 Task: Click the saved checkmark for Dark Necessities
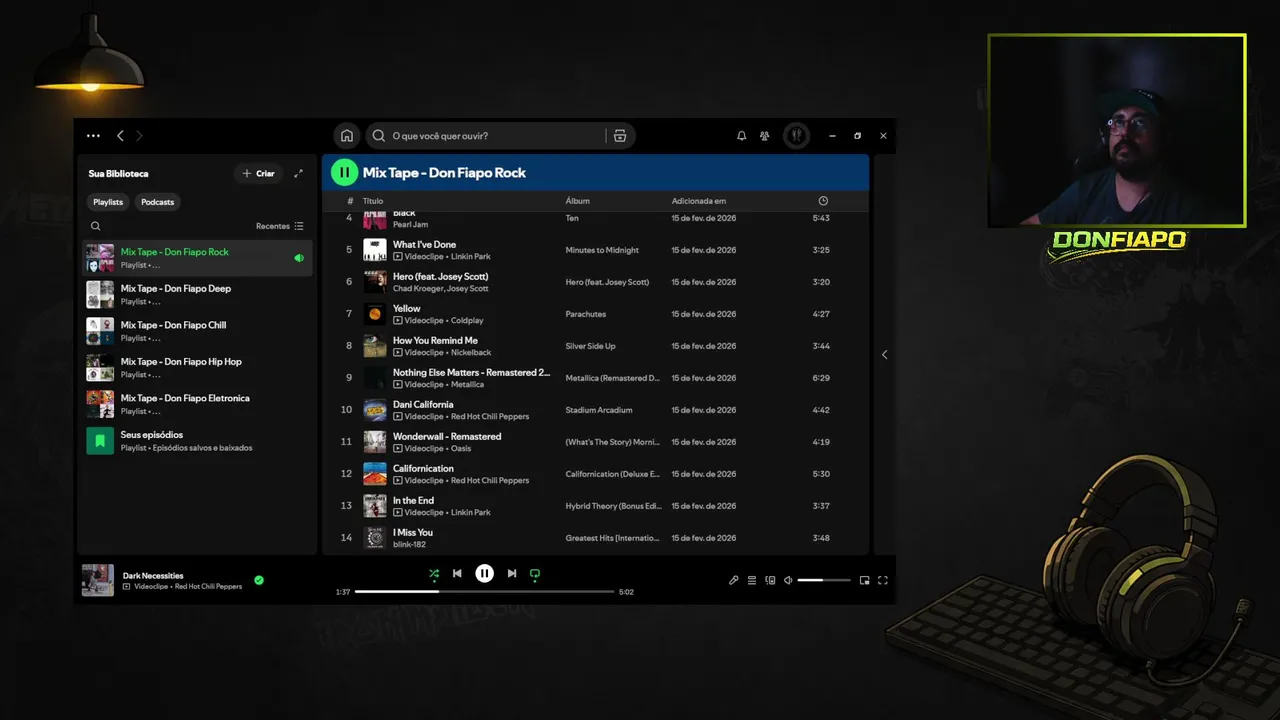259,580
